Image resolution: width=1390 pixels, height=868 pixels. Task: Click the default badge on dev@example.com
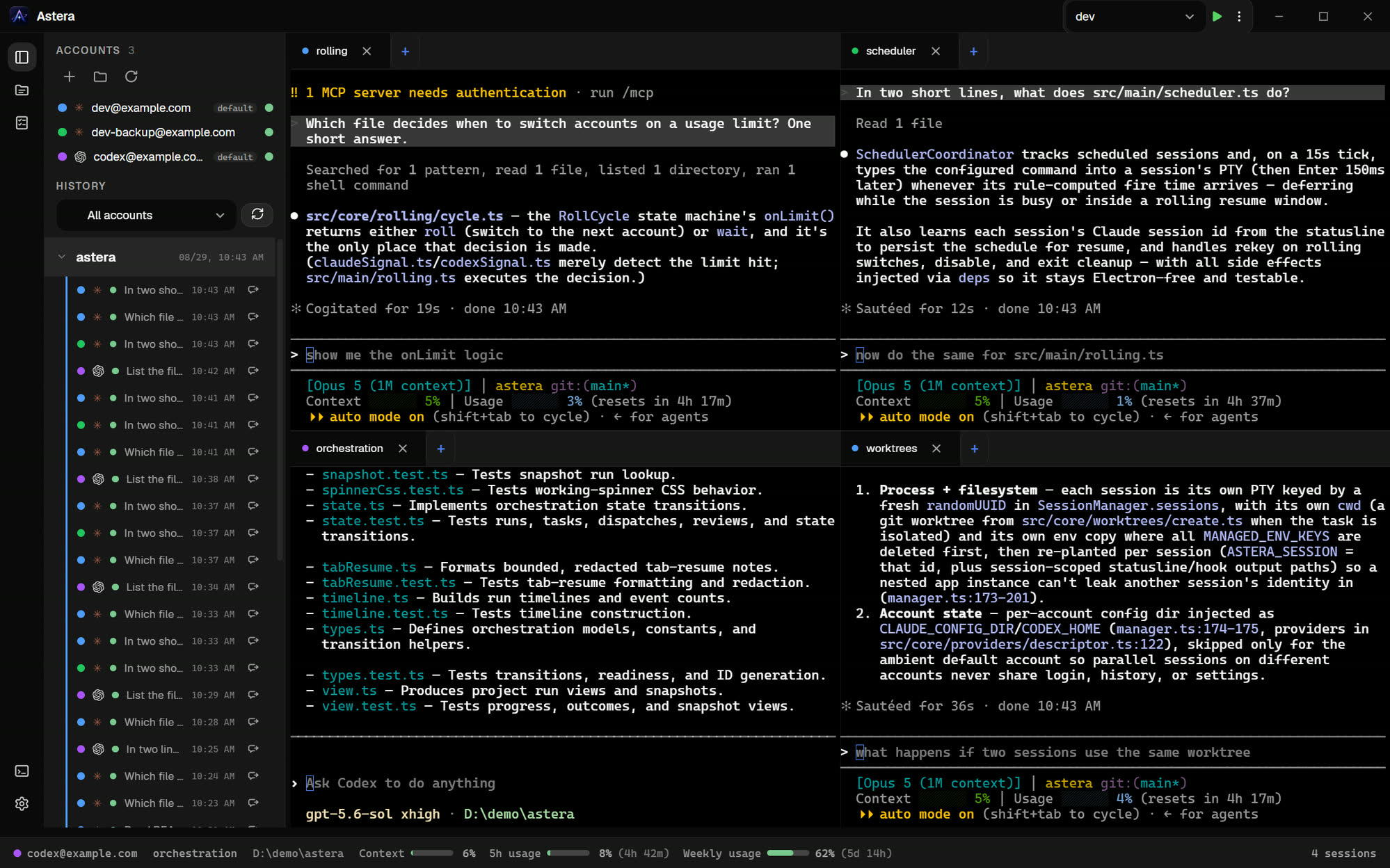coord(235,108)
